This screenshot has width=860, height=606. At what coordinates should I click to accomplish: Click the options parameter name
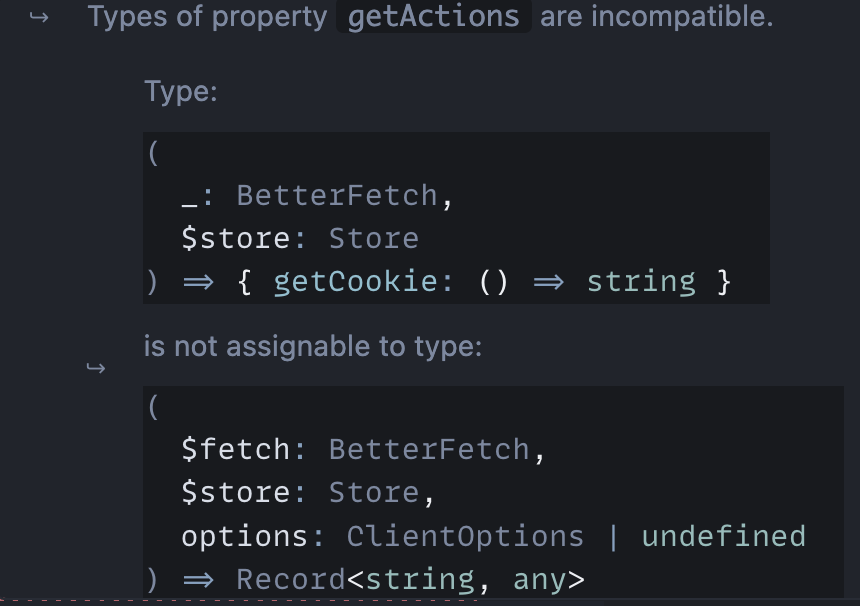245,536
